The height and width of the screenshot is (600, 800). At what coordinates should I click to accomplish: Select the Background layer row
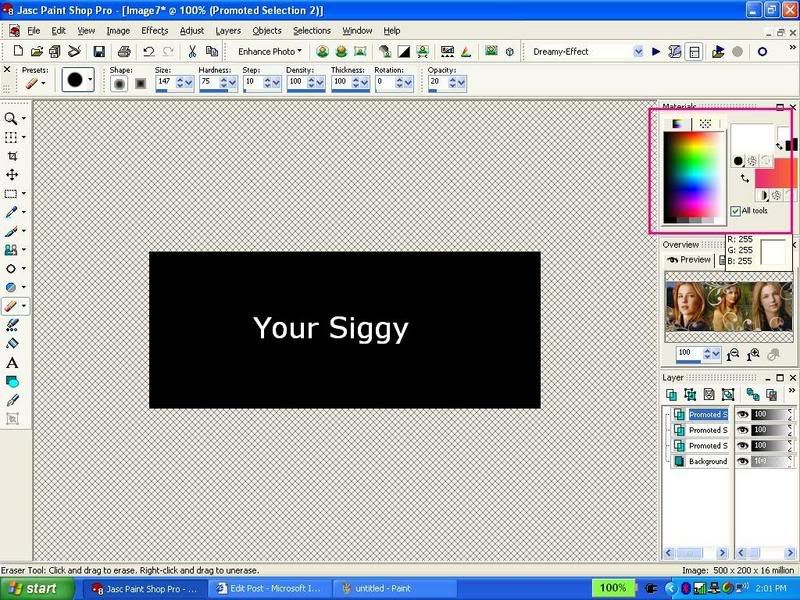[701, 461]
